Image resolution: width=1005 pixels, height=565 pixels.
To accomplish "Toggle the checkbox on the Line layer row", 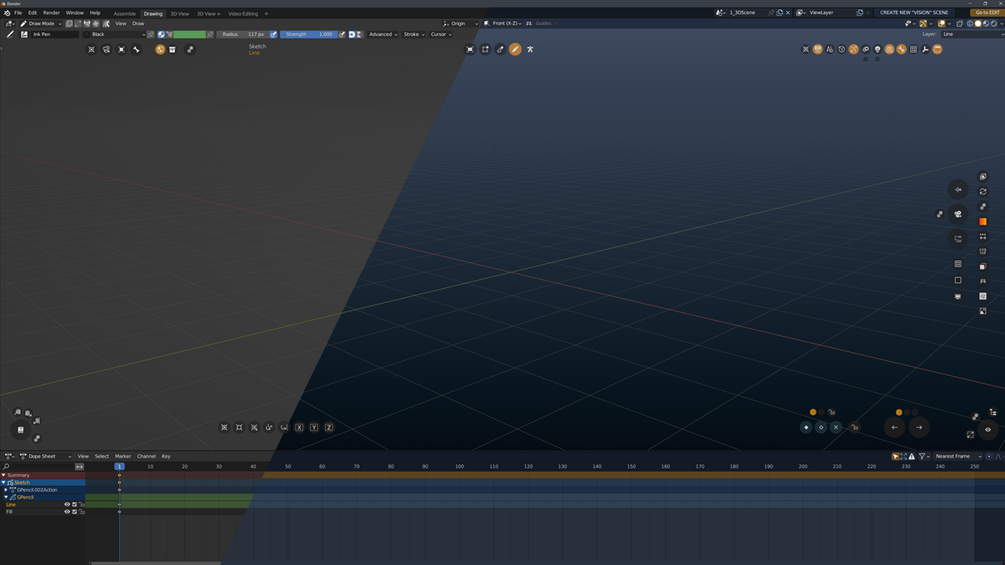I will (74, 505).
